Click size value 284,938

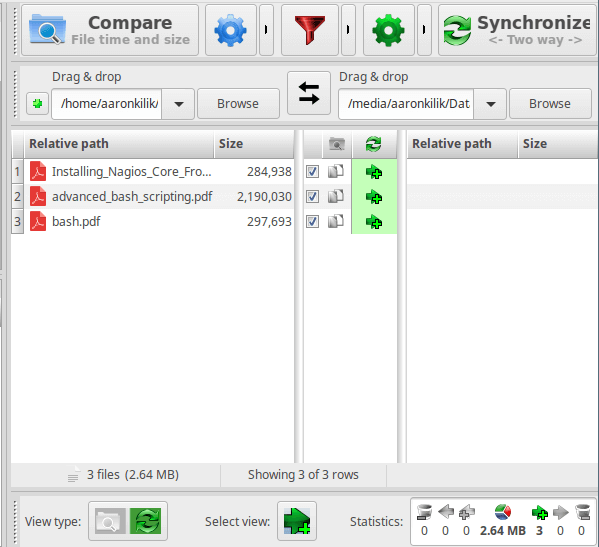(x=269, y=172)
